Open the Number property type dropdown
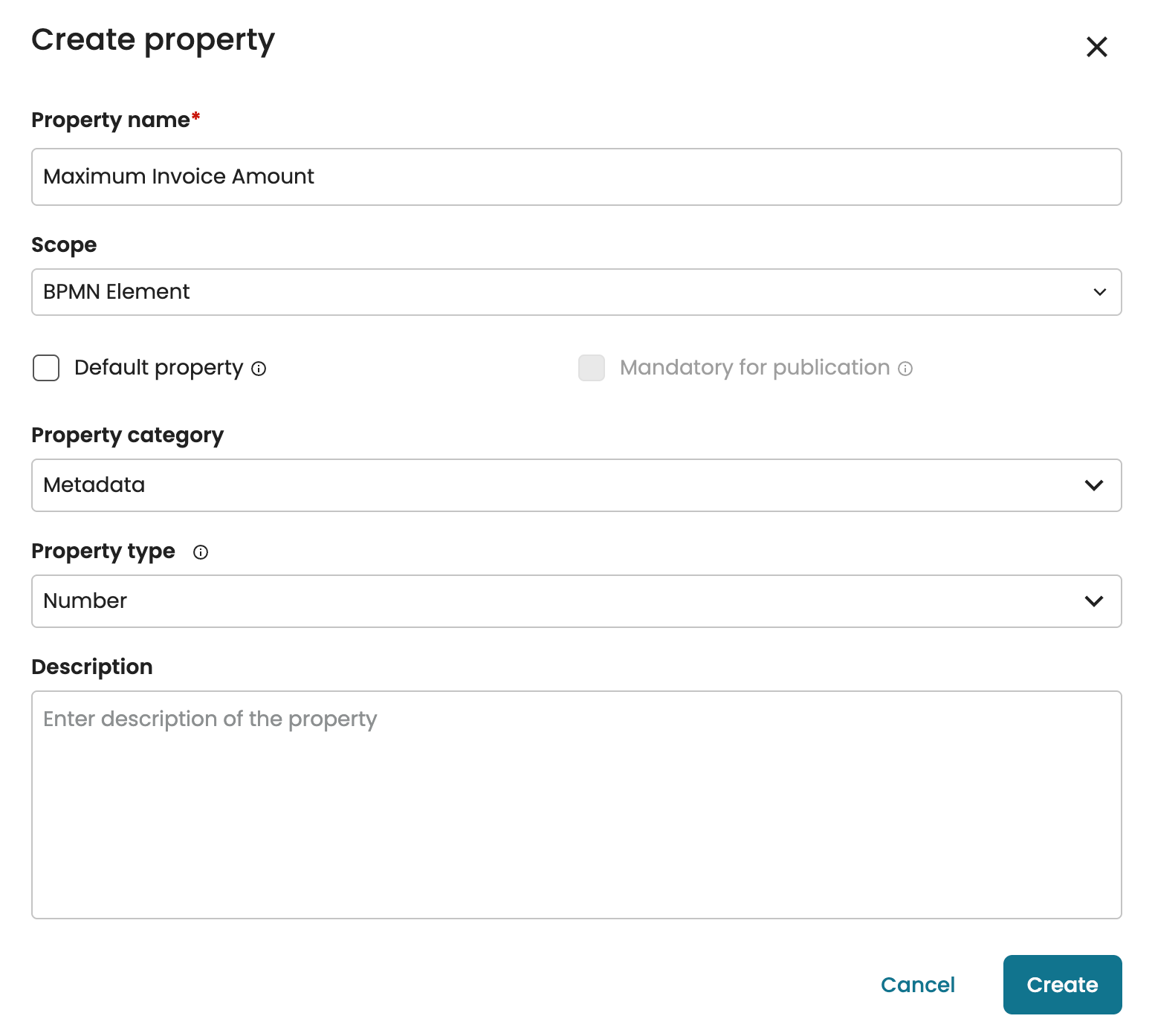The width and height of the screenshot is (1155, 1036). pyautogui.click(x=520, y=601)
